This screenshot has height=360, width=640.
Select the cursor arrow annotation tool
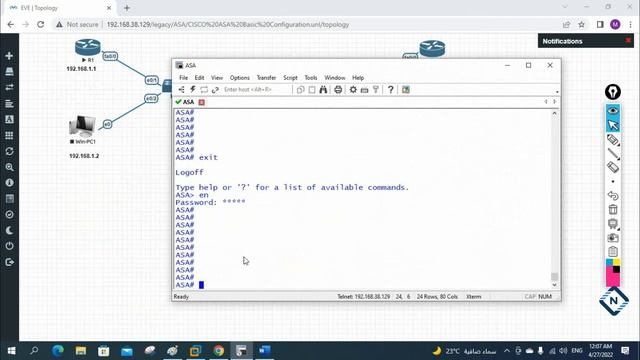613,125
